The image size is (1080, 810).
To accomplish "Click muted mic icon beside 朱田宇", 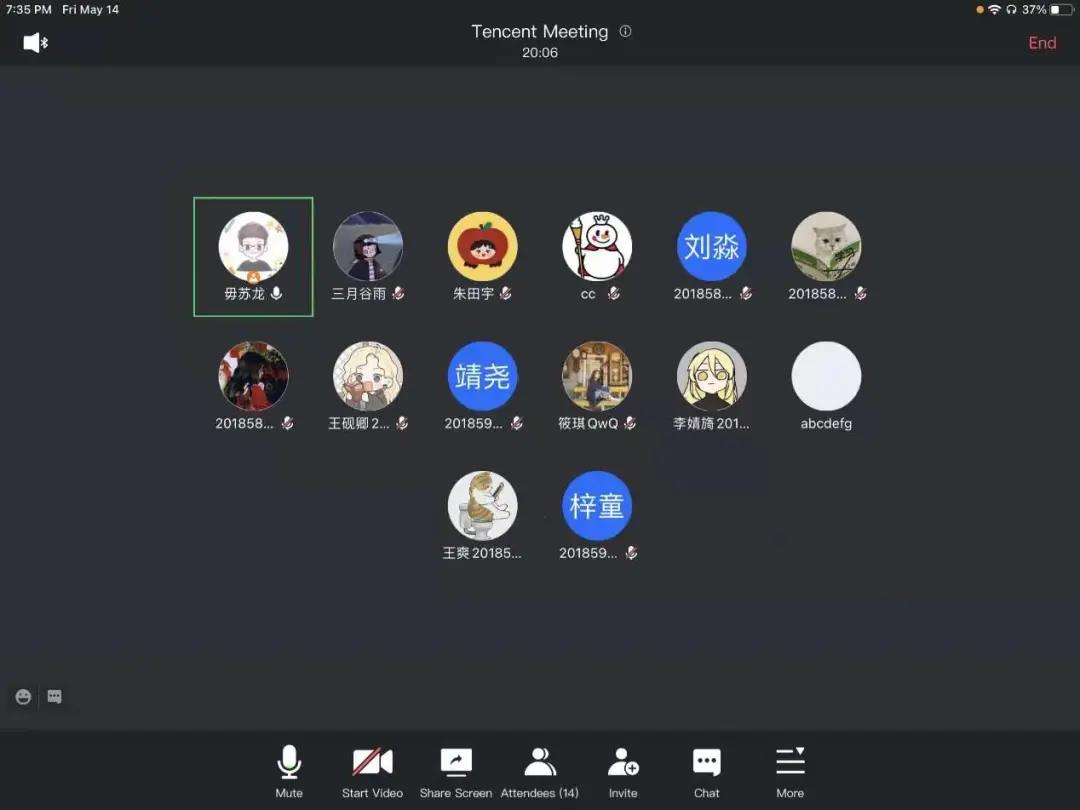I will coord(506,293).
